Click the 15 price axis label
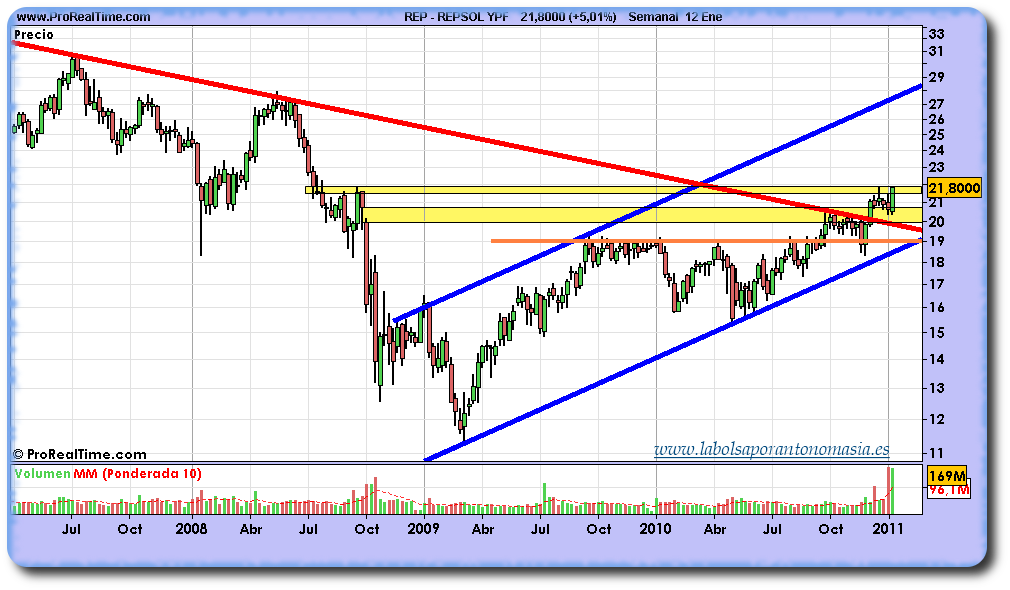1010x590 pixels. (x=937, y=333)
